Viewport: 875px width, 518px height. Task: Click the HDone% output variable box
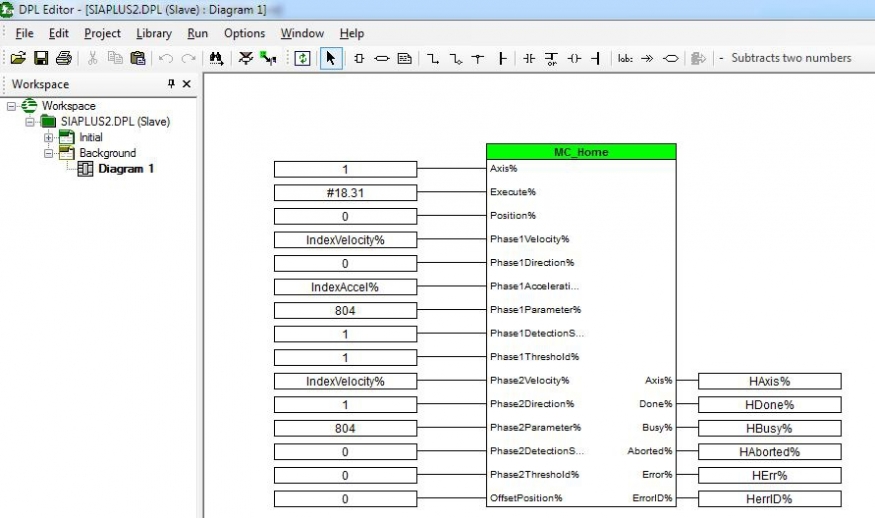769,405
